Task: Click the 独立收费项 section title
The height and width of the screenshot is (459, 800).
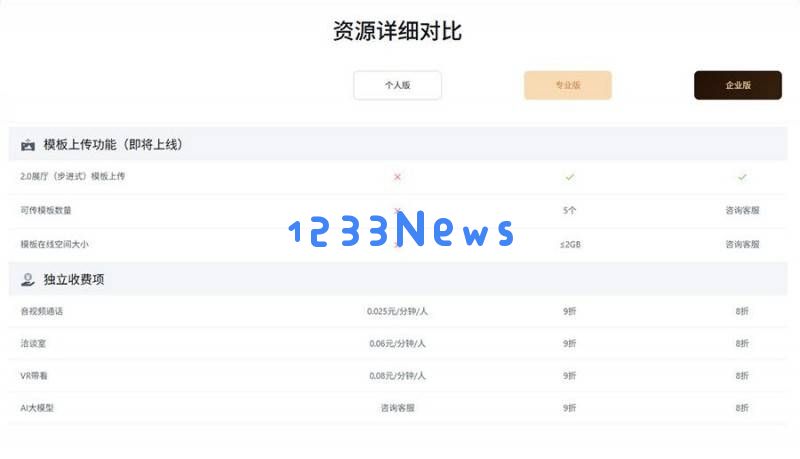Action: 74,279
